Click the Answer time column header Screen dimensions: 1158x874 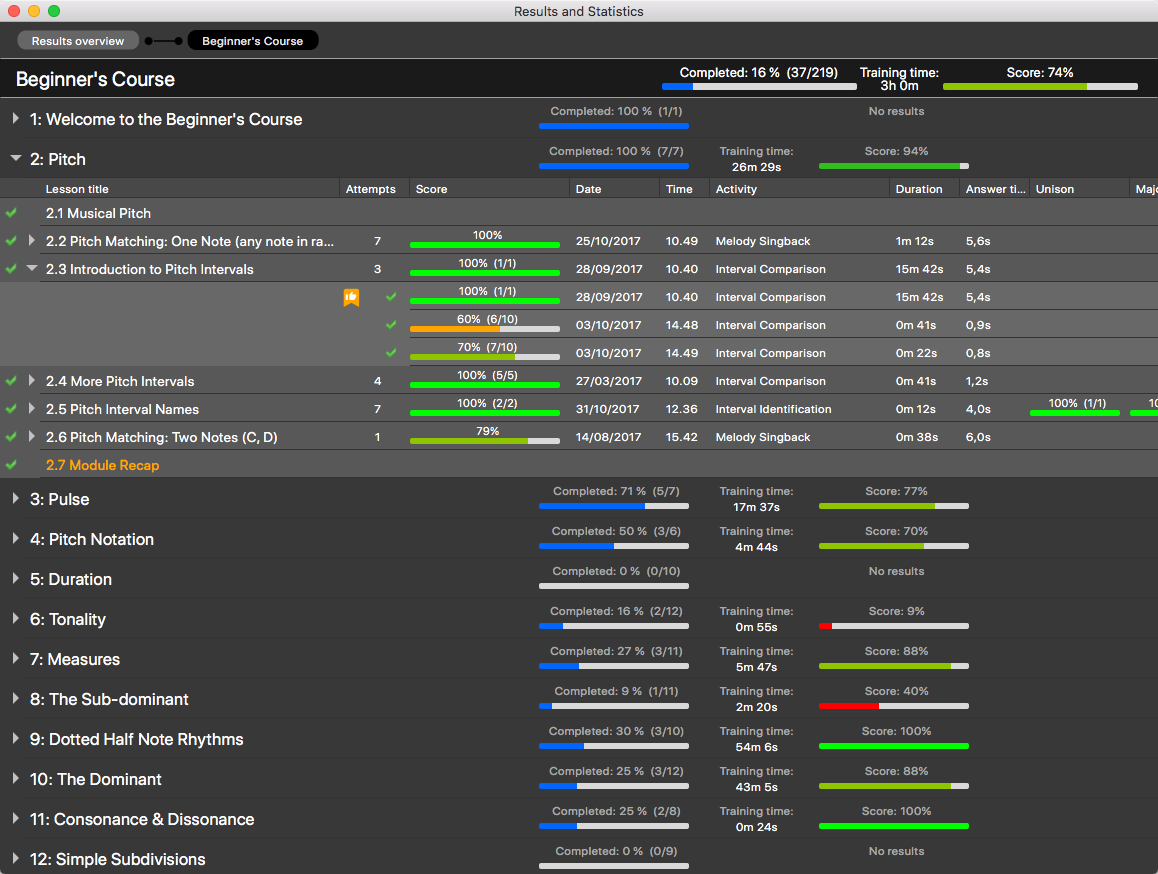[996, 189]
